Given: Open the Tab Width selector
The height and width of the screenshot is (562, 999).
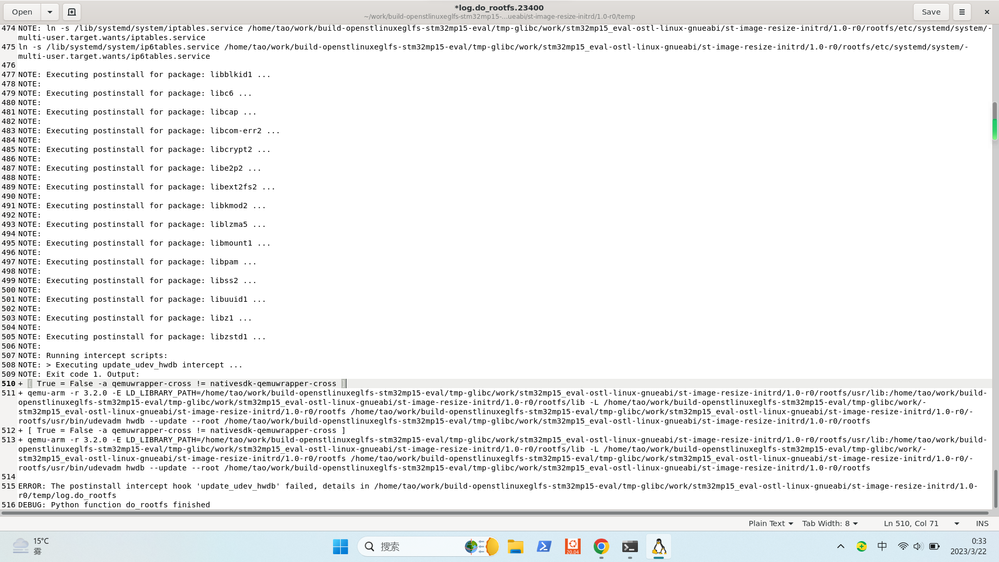Looking at the screenshot, I should click(830, 523).
